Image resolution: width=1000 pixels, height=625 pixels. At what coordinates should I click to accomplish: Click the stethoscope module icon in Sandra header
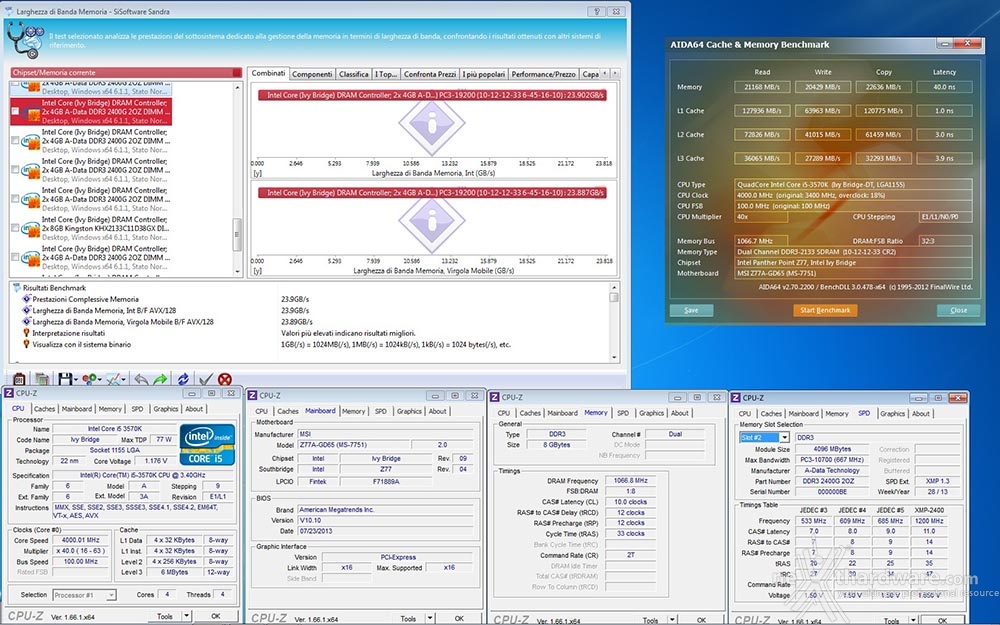25,40
